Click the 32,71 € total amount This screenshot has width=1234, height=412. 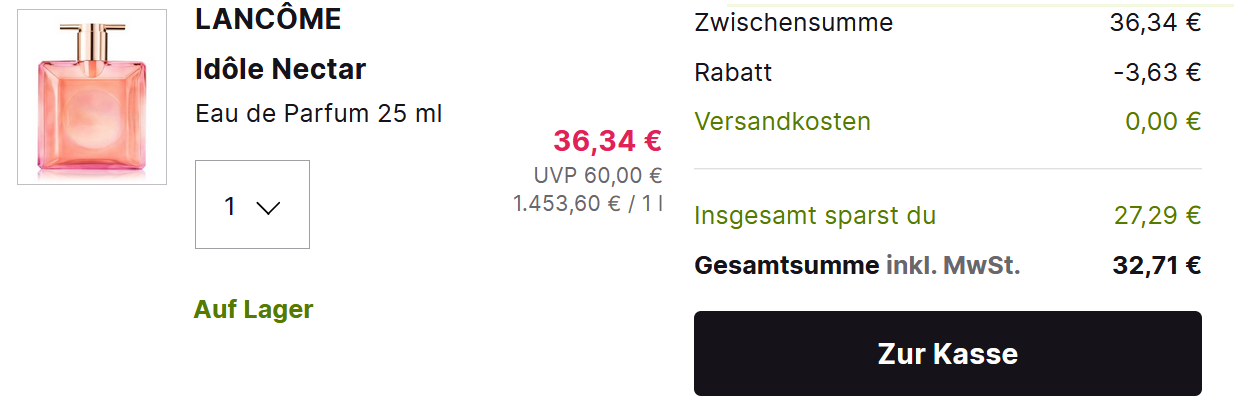1156,266
